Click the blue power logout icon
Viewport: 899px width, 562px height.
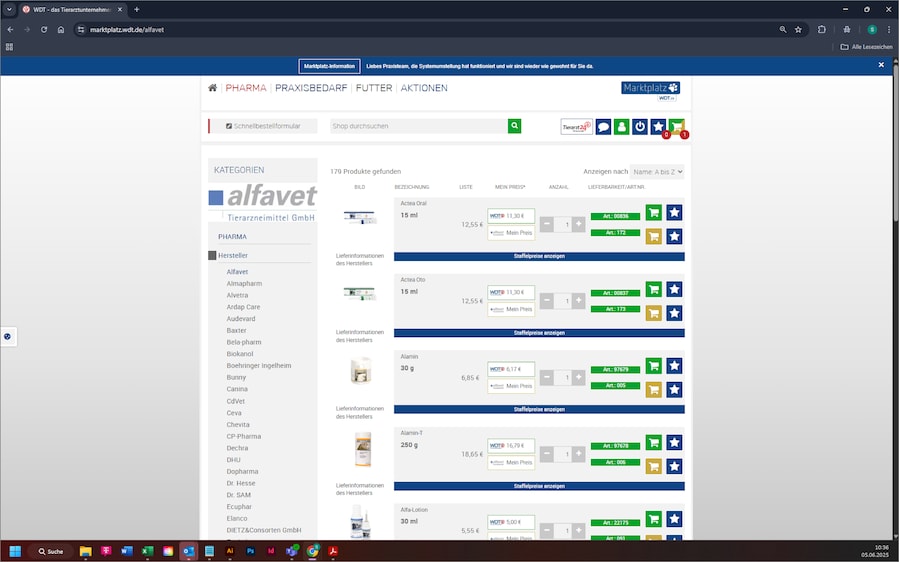[x=640, y=127]
